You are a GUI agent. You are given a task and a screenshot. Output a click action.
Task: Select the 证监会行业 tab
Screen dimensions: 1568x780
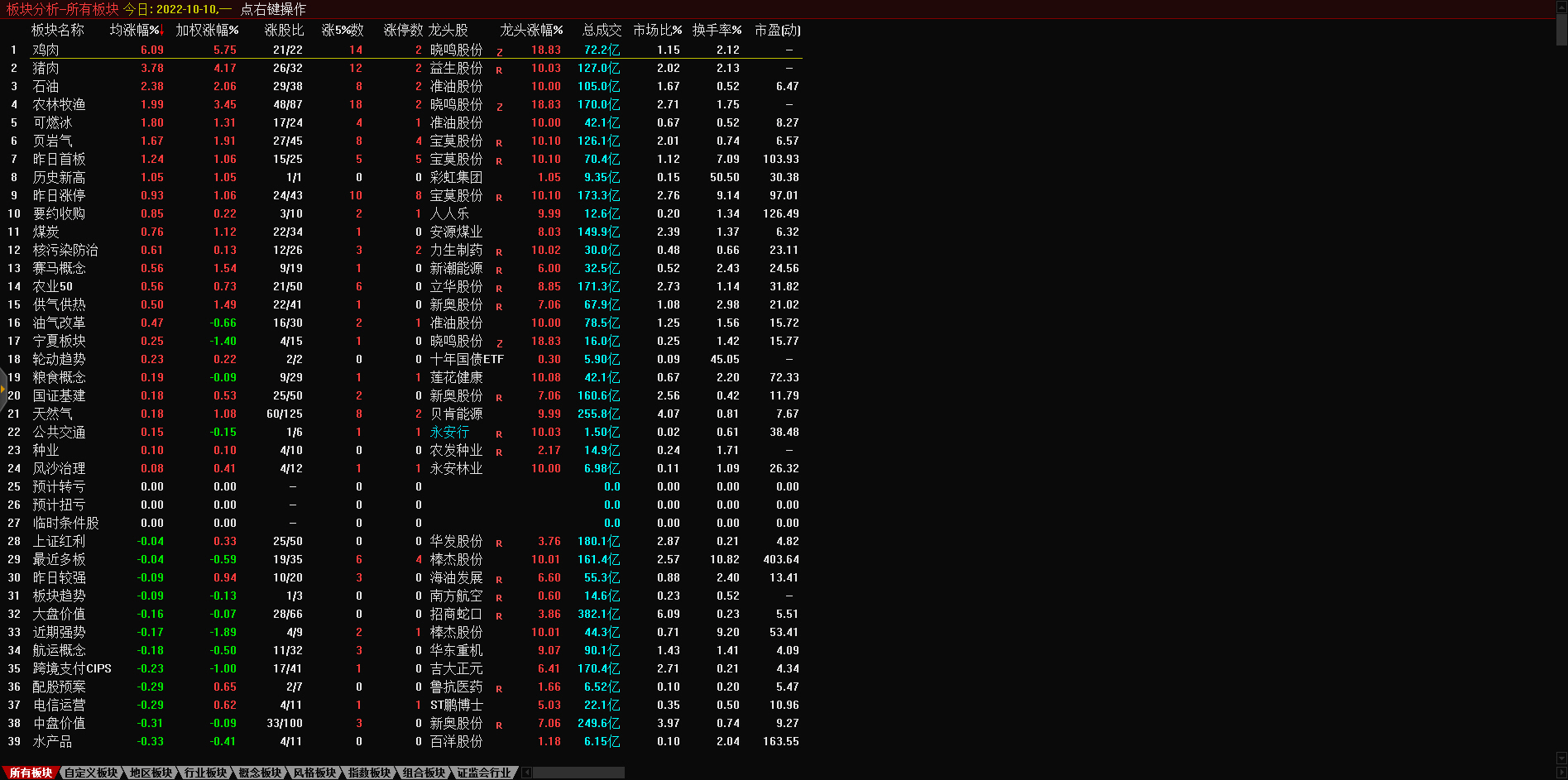(x=484, y=773)
